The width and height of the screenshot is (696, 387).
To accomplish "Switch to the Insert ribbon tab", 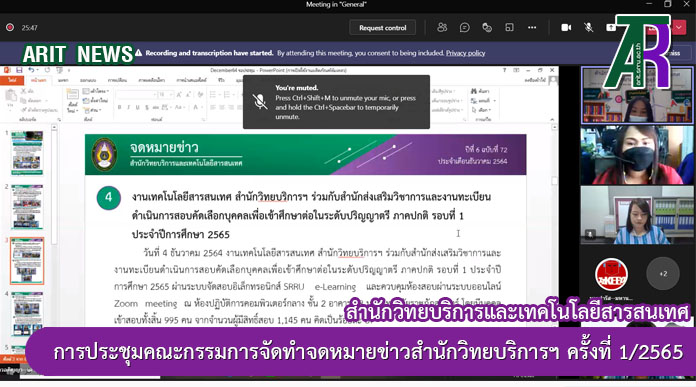I will tap(63, 80).
